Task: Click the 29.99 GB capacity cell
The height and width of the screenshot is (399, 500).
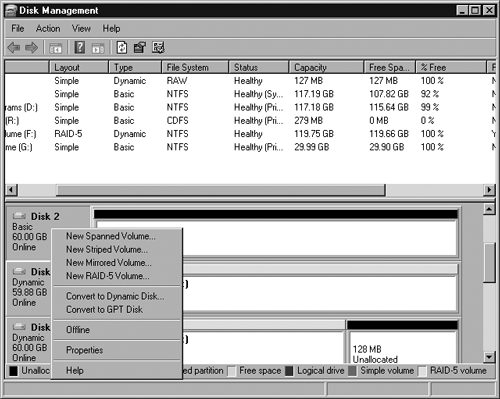Action: click(x=312, y=147)
